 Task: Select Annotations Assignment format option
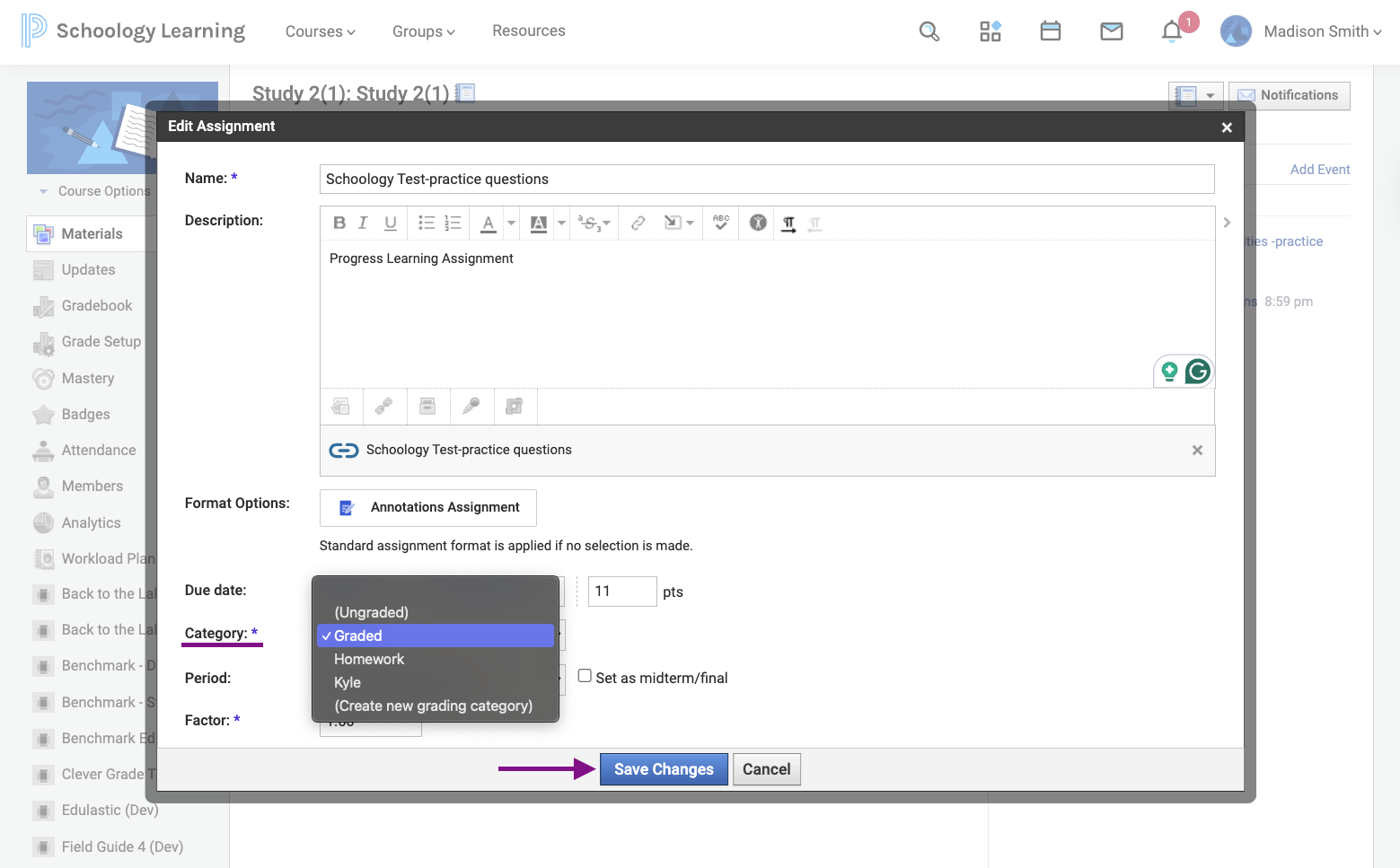pyautogui.click(x=428, y=507)
